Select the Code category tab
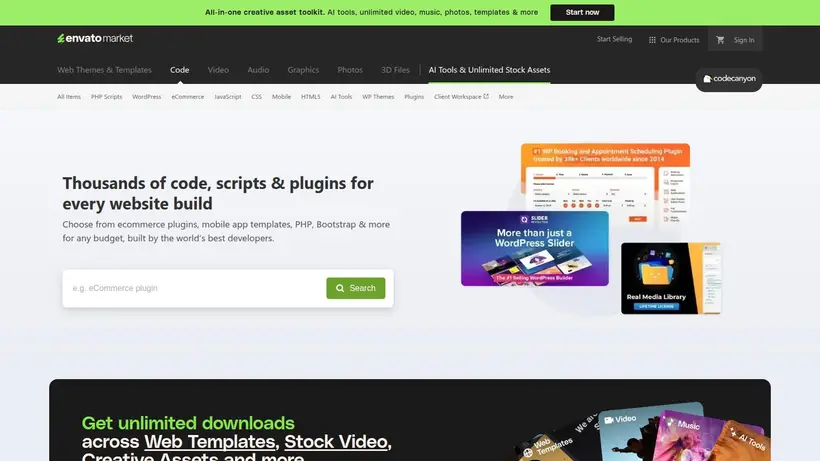 (179, 70)
